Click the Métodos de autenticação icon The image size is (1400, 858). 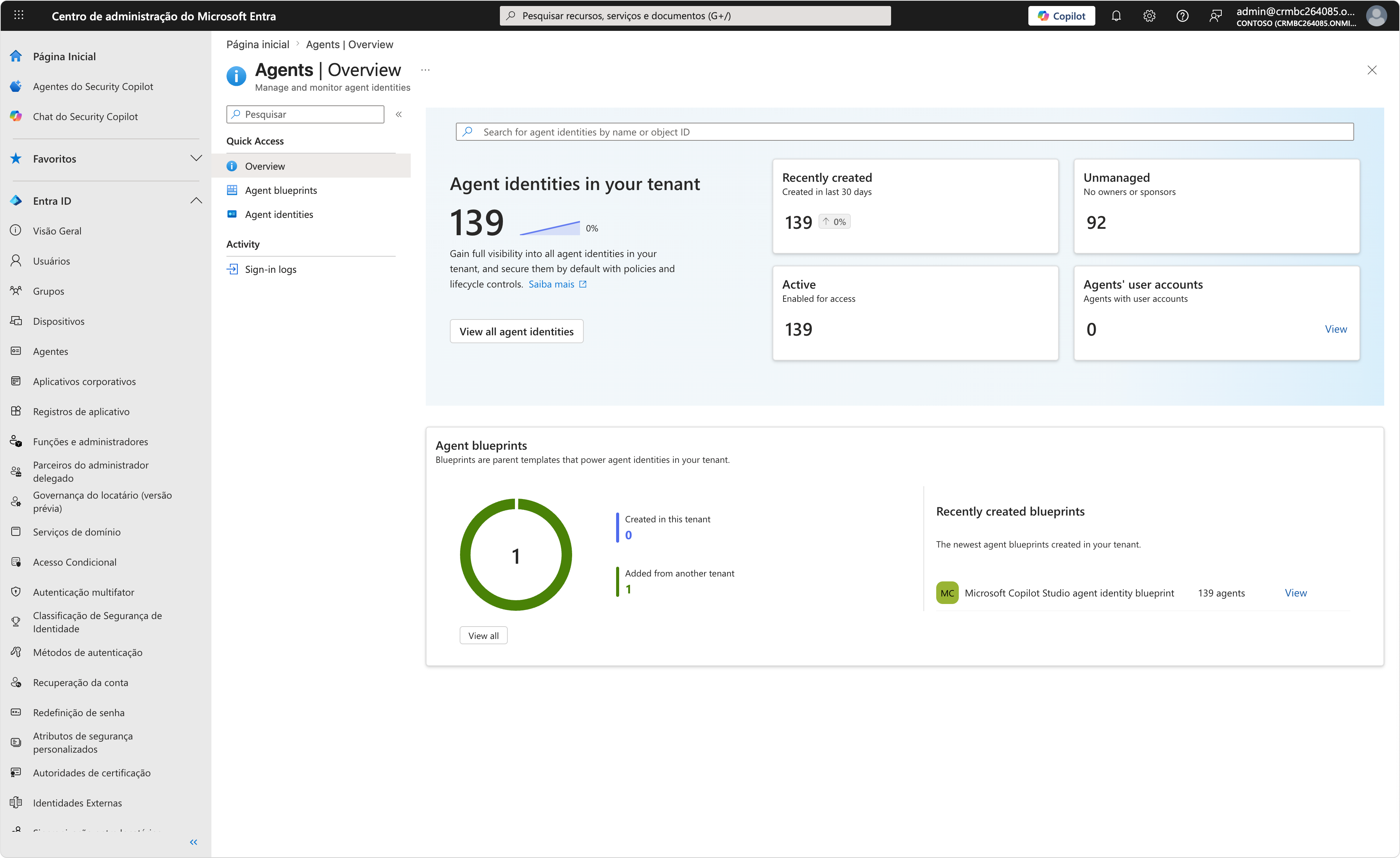click(16, 652)
